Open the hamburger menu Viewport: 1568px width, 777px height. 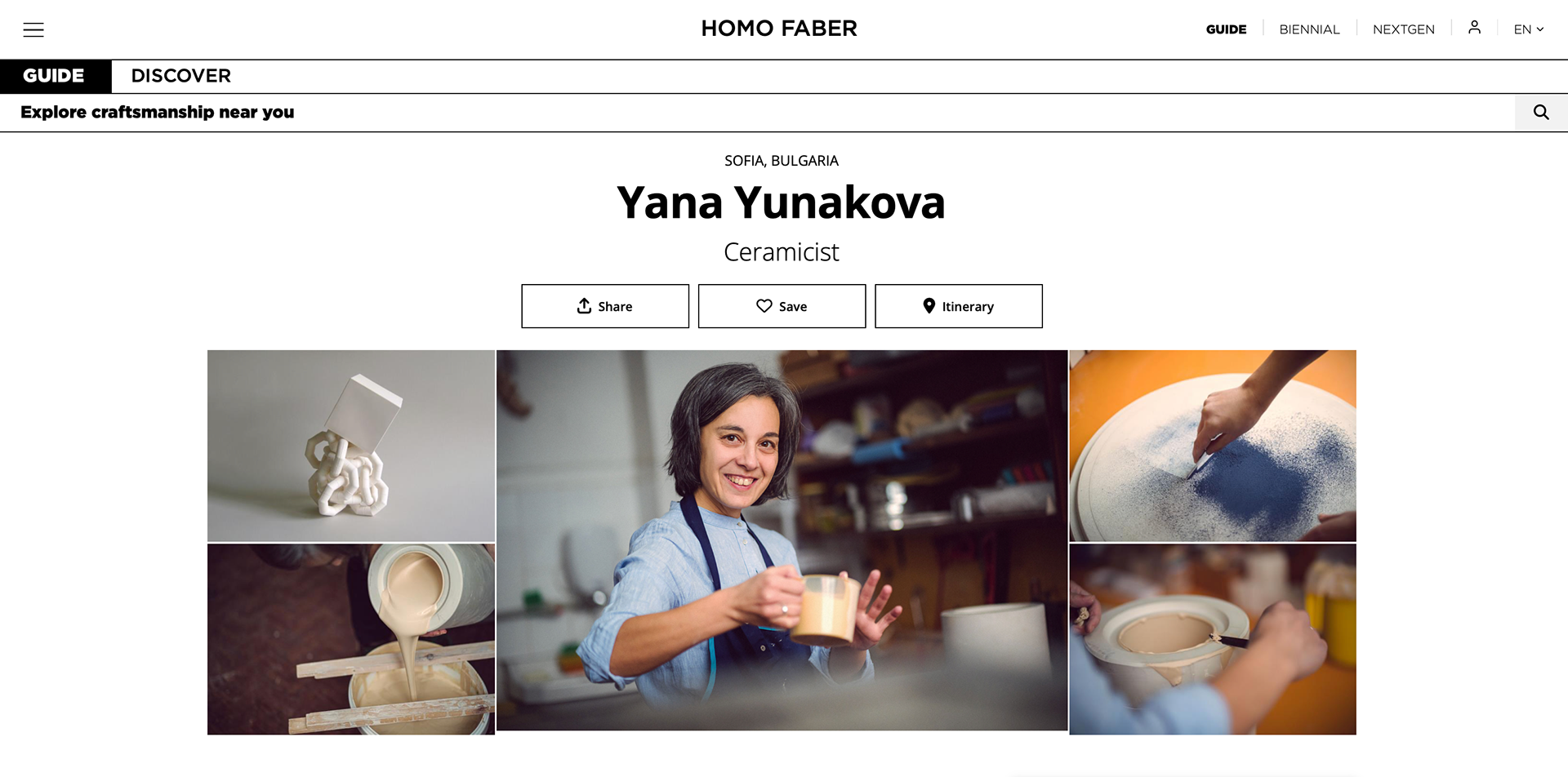click(33, 30)
